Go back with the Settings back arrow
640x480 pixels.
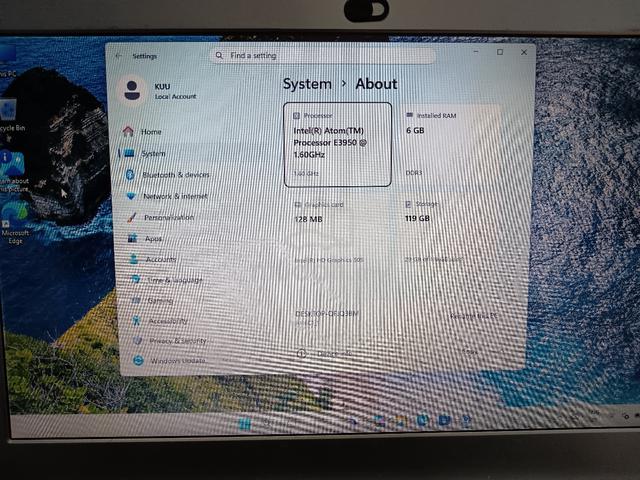pyautogui.click(x=119, y=56)
